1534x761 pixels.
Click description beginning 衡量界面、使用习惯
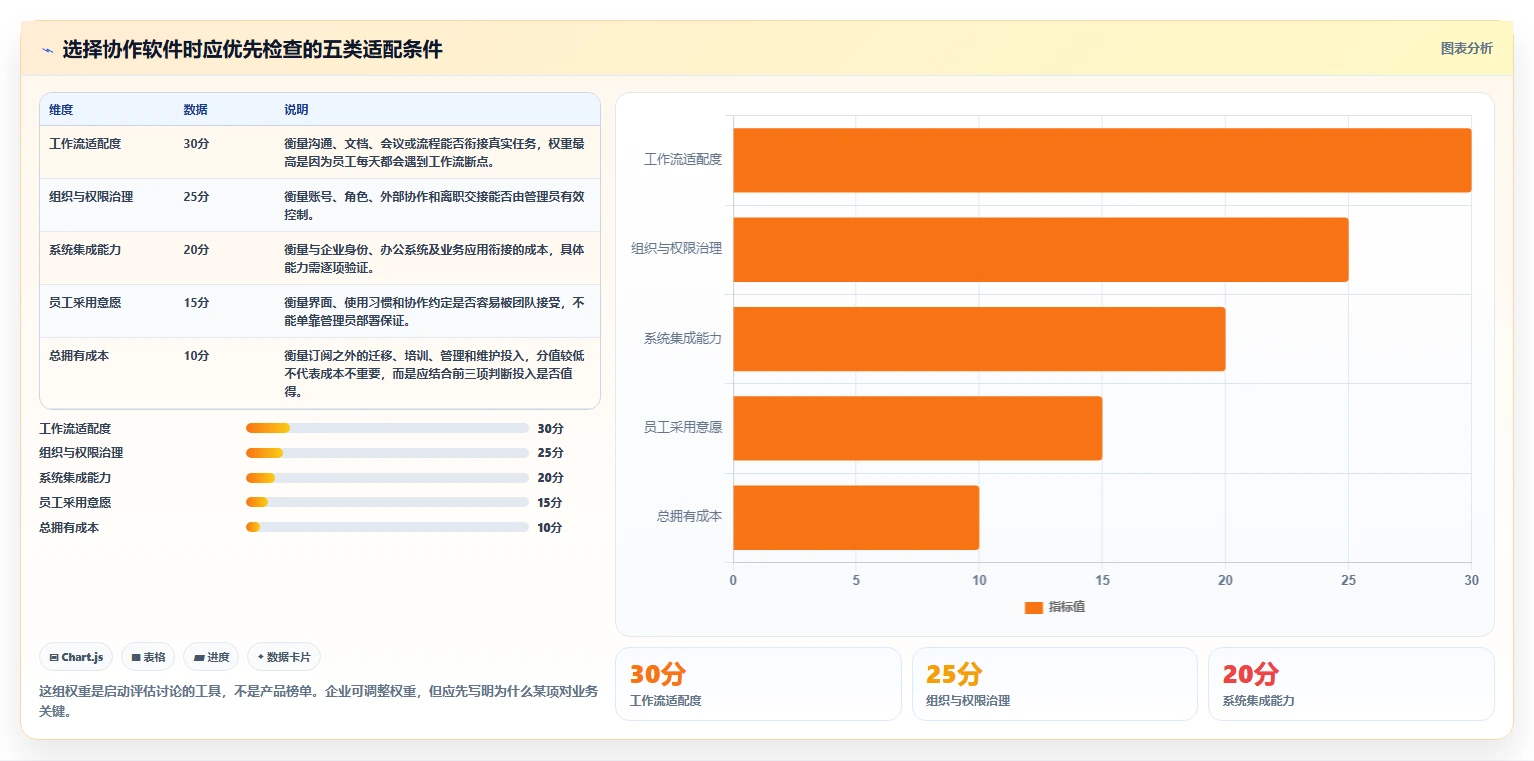[435, 311]
